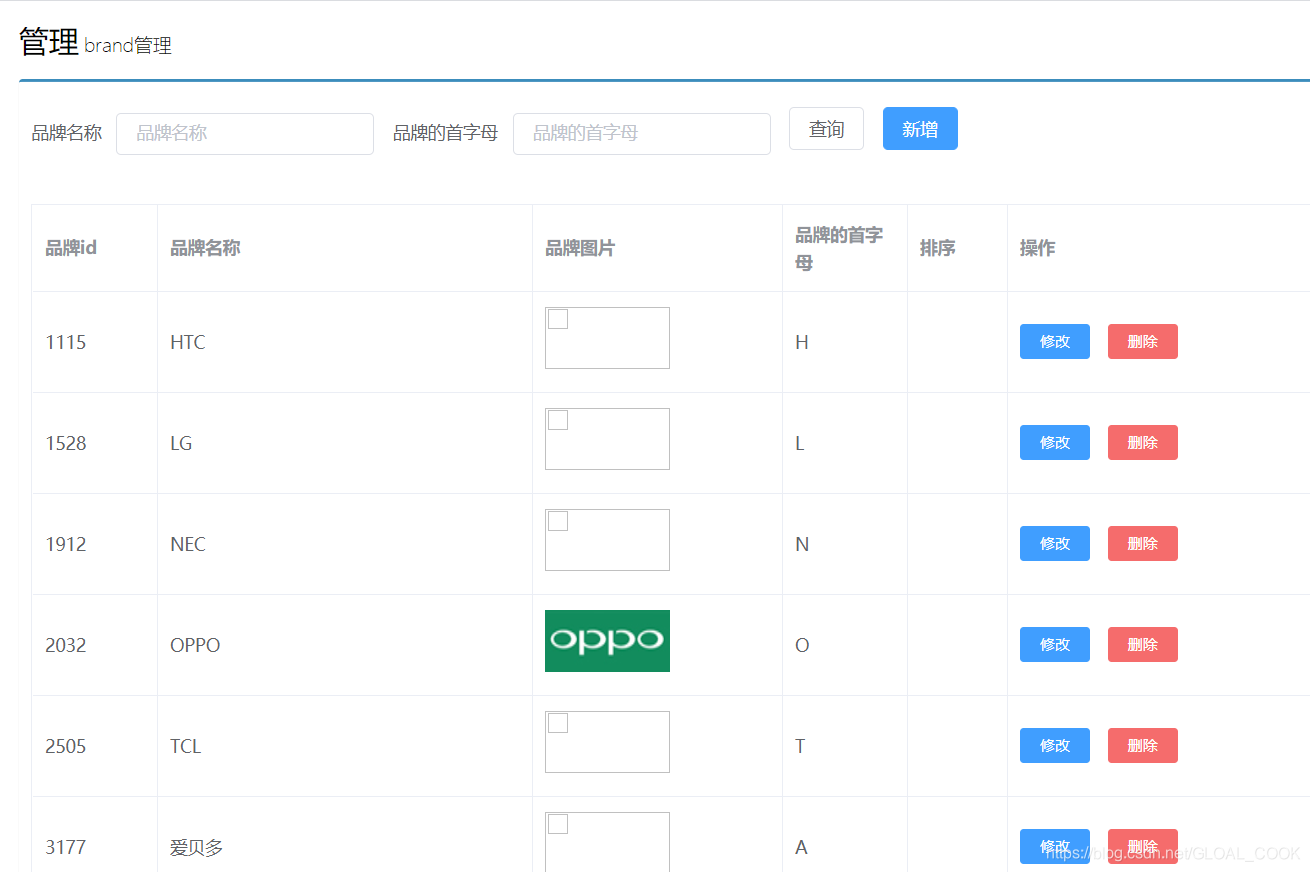Click 修改 for the HTC row
Image resolution: width=1310 pixels, height=872 pixels.
pos(1055,342)
